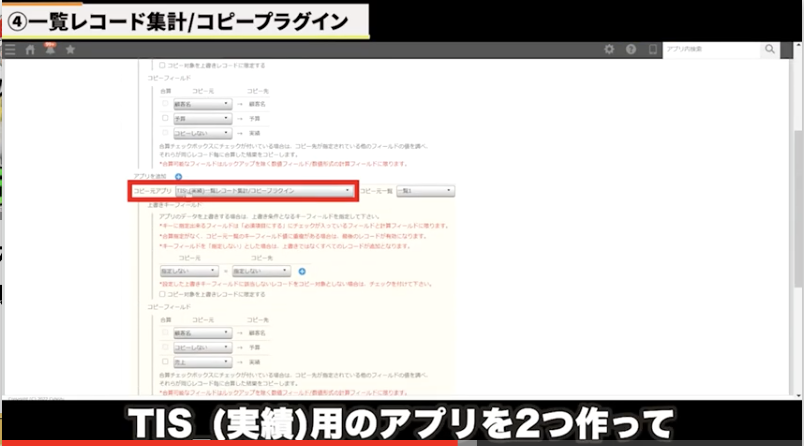Click the blue plus icon beside アプリを追加

pyautogui.click(x=179, y=176)
